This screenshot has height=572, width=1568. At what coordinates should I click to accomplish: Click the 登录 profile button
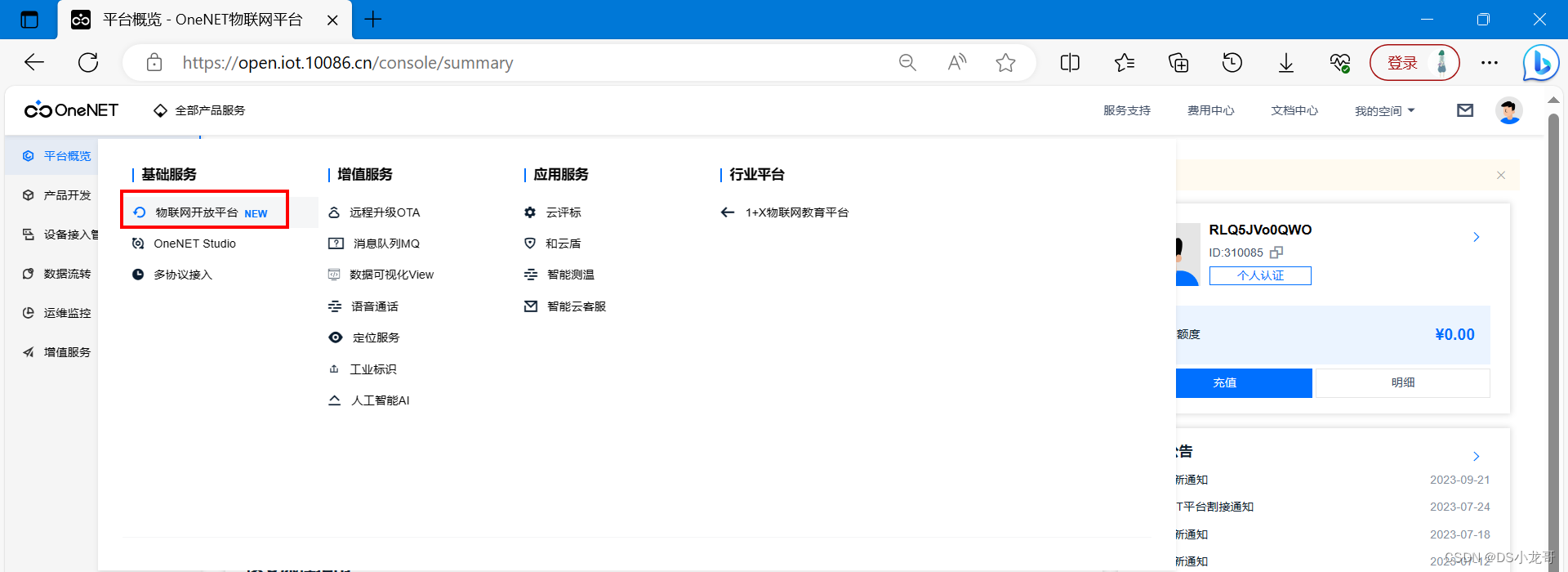click(x=1414, y=63)
